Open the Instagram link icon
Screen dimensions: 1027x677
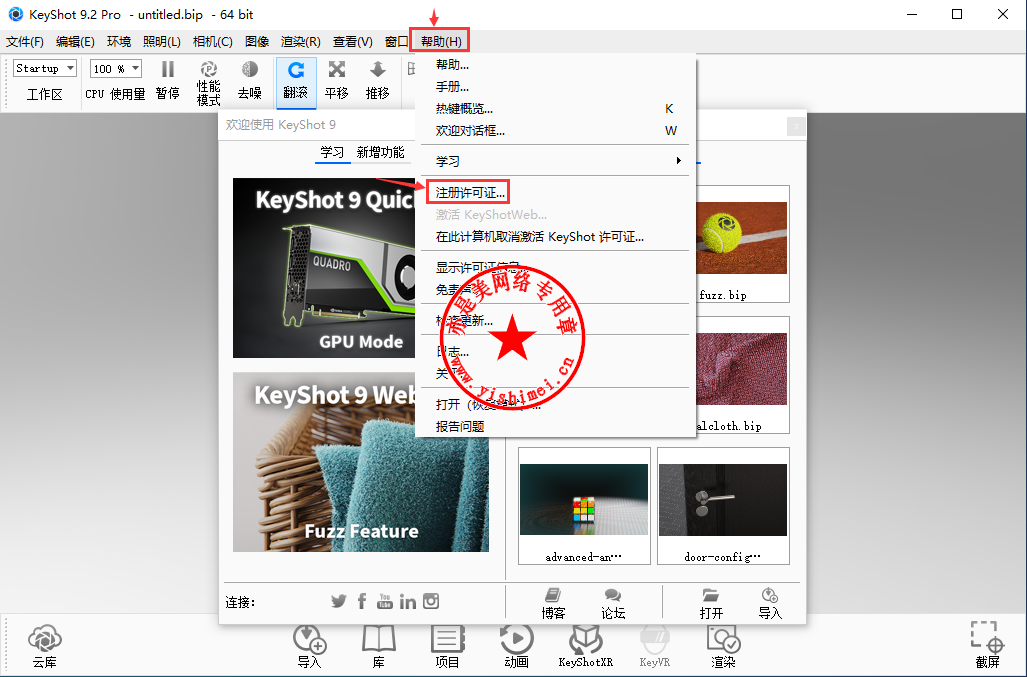[x=431, y=601]
